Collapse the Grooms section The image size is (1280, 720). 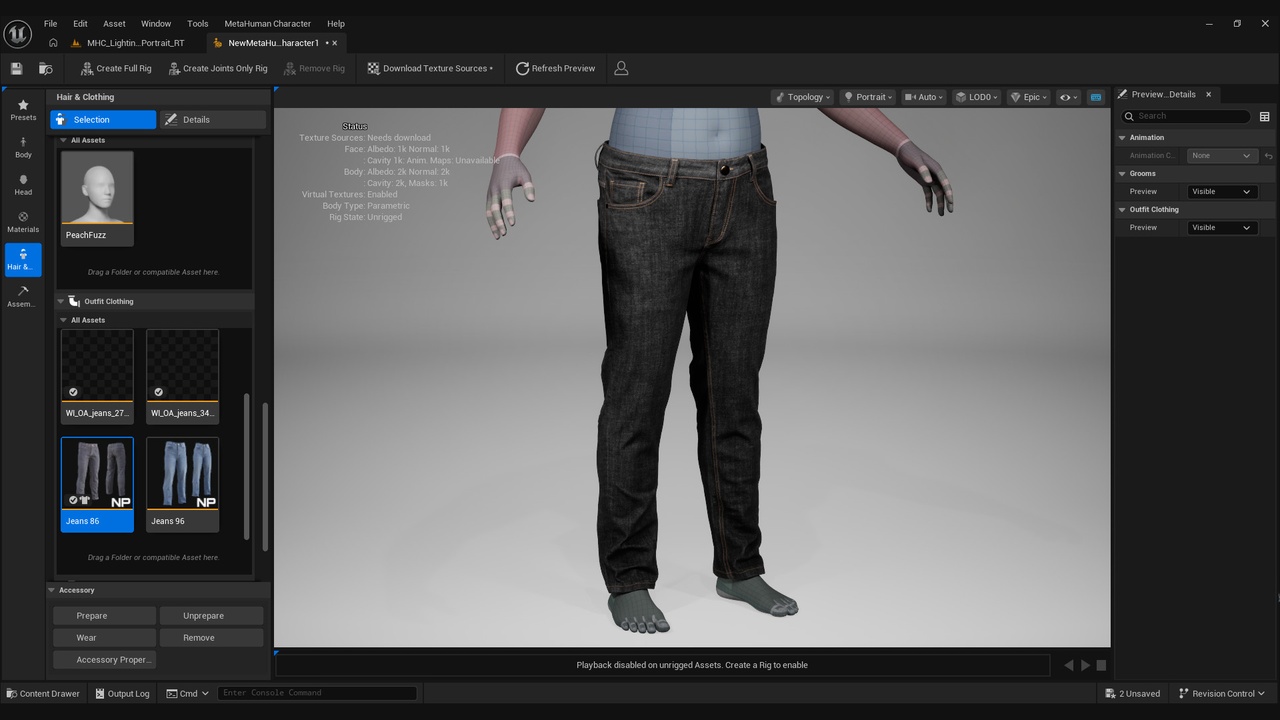point(1122,174)
